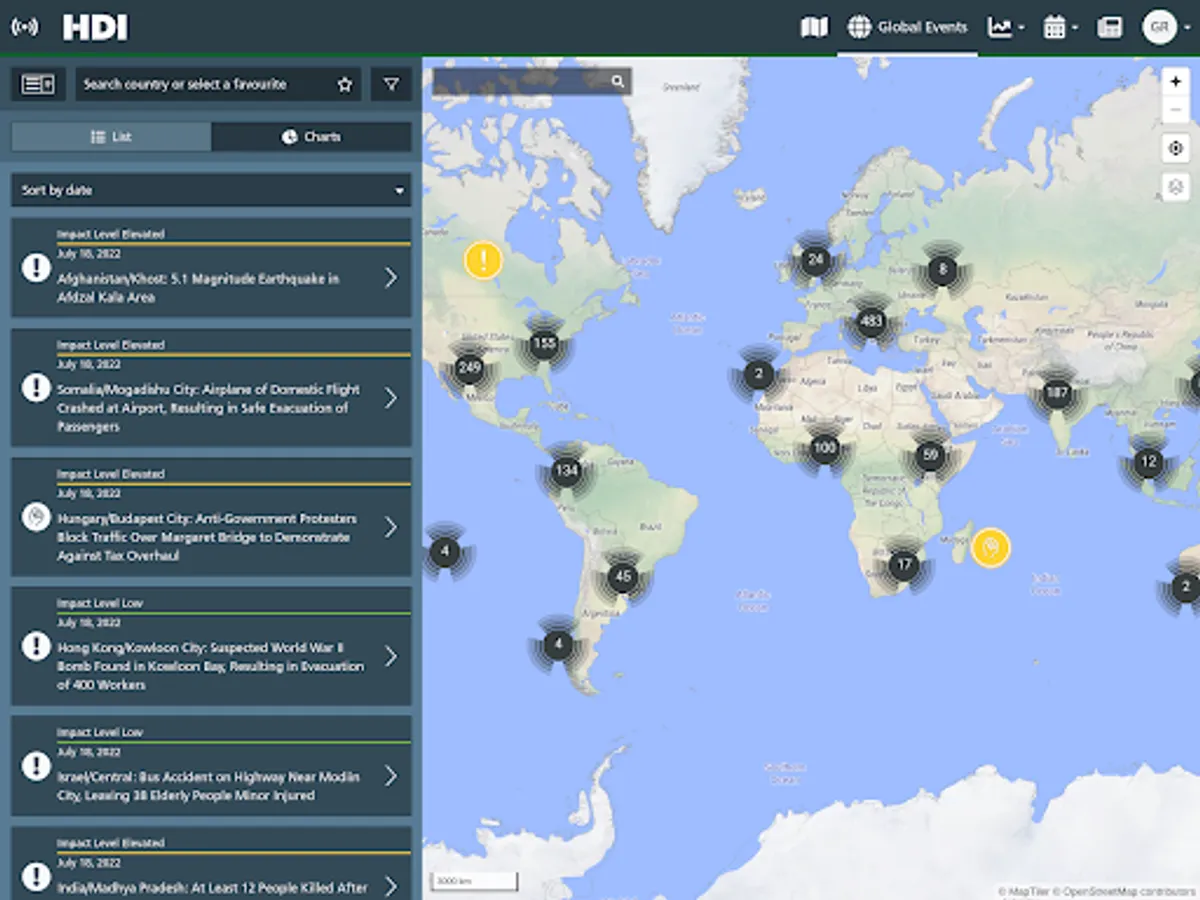The width and height of the screenshot is (1200, 900).
Task: Click the locate me target icon on map
Action: [x=1175, y=149]
